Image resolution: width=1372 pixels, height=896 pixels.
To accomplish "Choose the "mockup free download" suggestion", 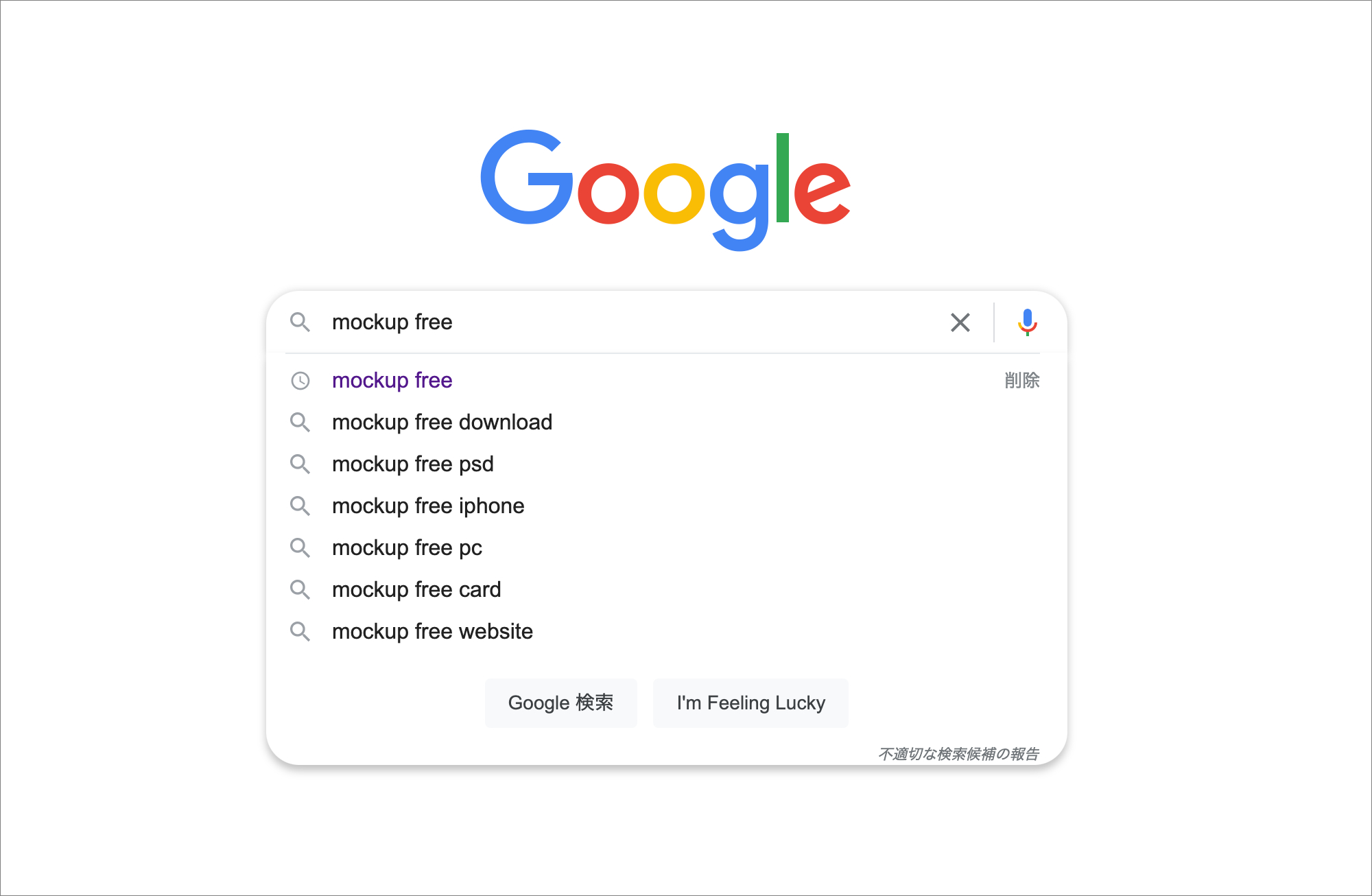I will click(442, 422).
